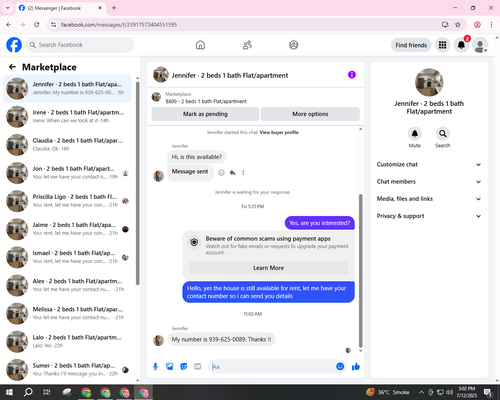Viewport: 500px width, 400px height.
Task: Open the Windows Start menu
Action: pos(9,392)
